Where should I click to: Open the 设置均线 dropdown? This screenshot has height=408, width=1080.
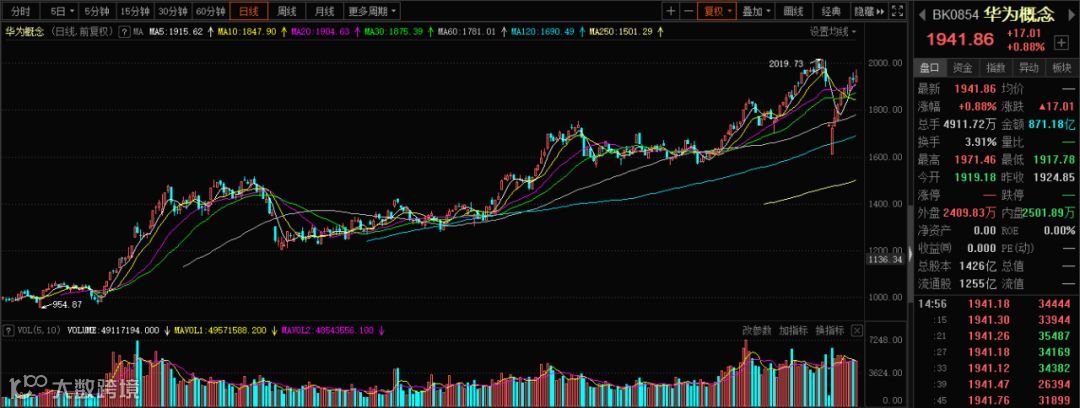833,32
